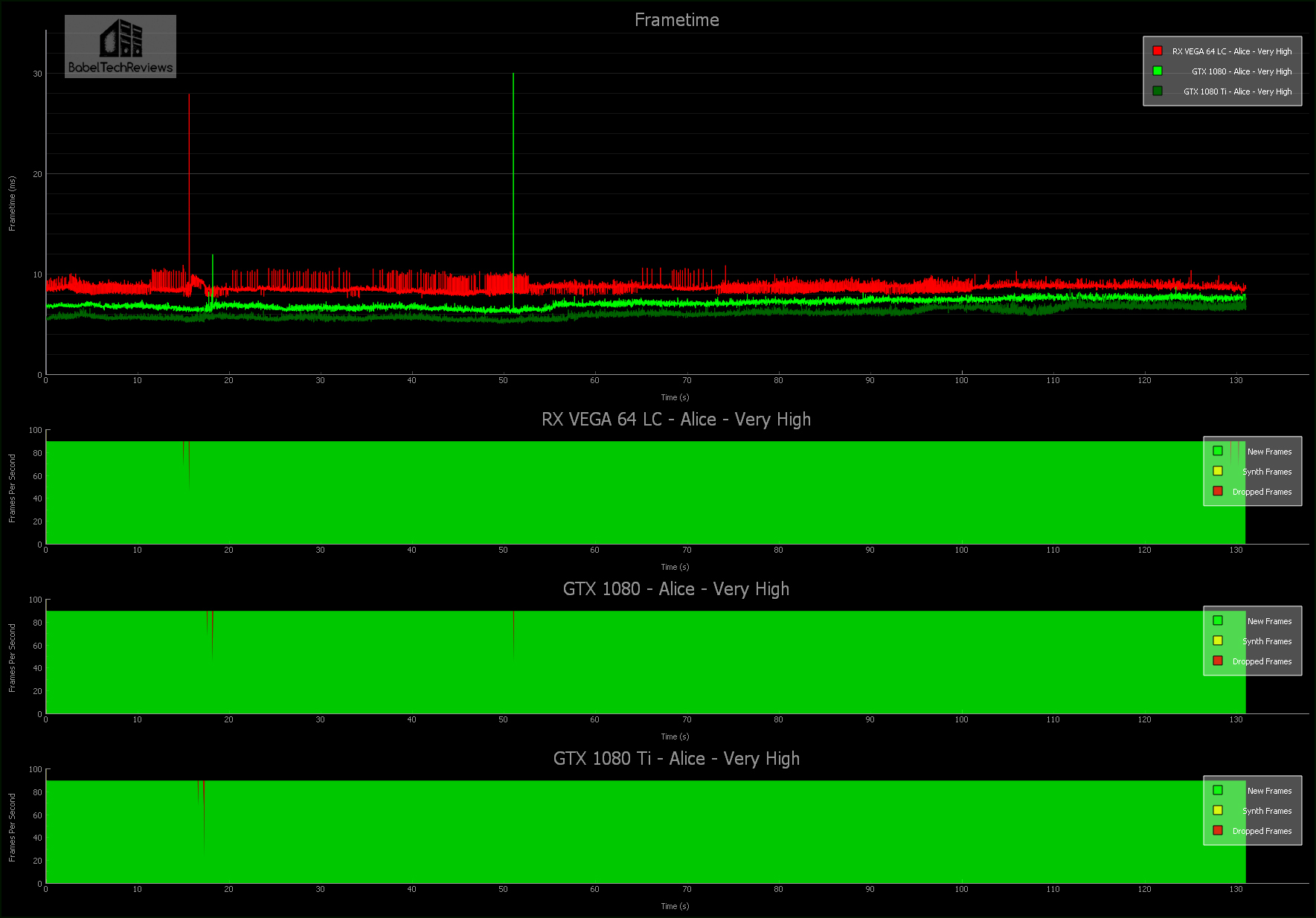Click the x-axis value 130 on Frametime chart
Image resolution: width=1316 pixels, height=918 pixels.
tap(1236, 380)
